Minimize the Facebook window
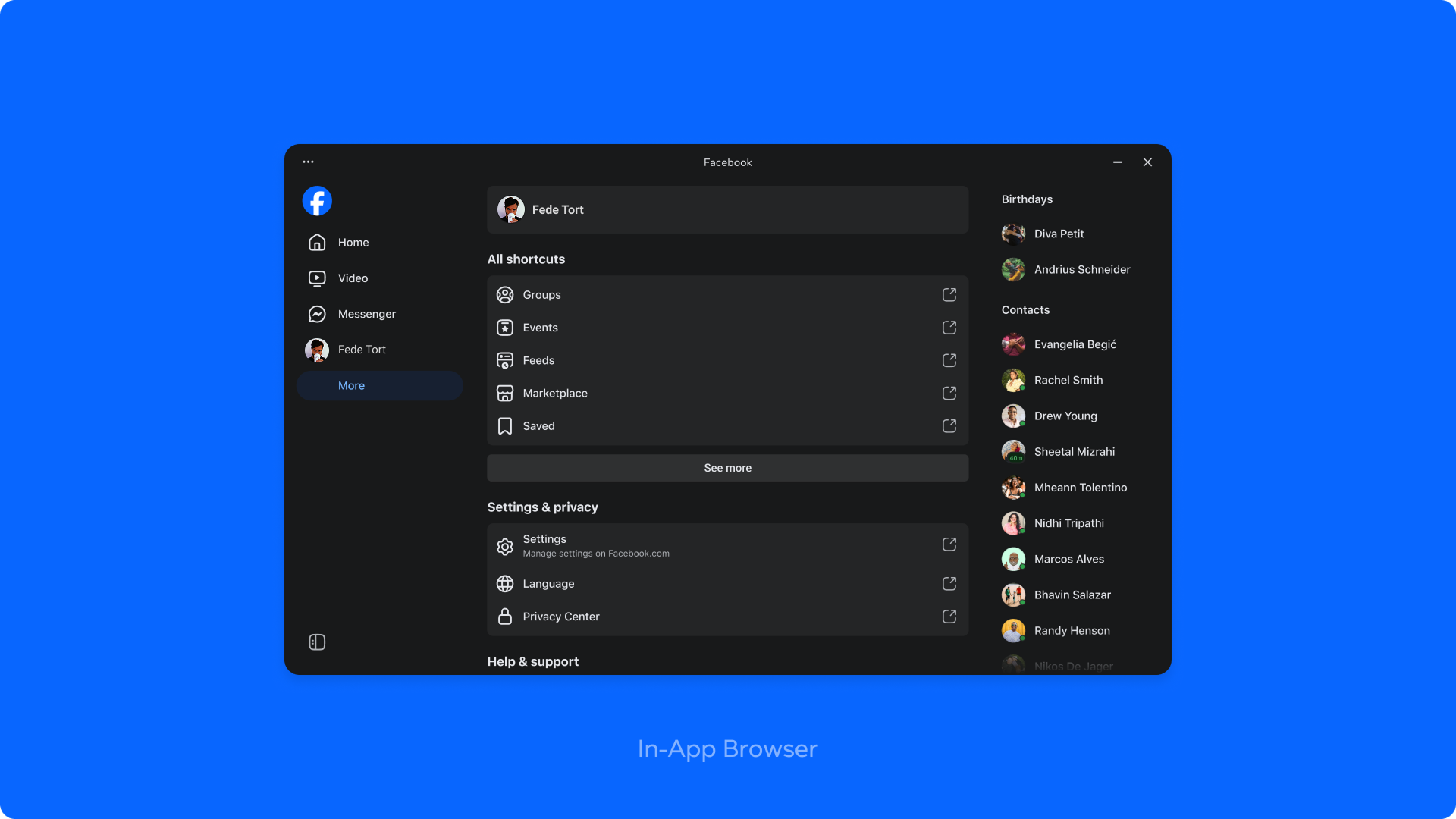Image resolution: width=1456 pixels, height=819 pixels. point(1118,162)
